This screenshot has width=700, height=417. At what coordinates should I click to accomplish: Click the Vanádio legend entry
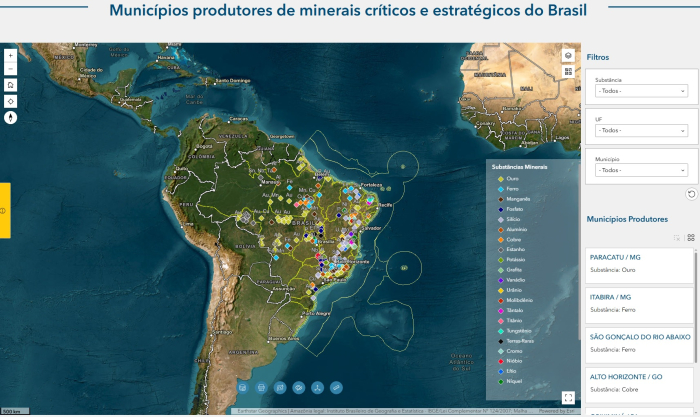coord(516,280)
